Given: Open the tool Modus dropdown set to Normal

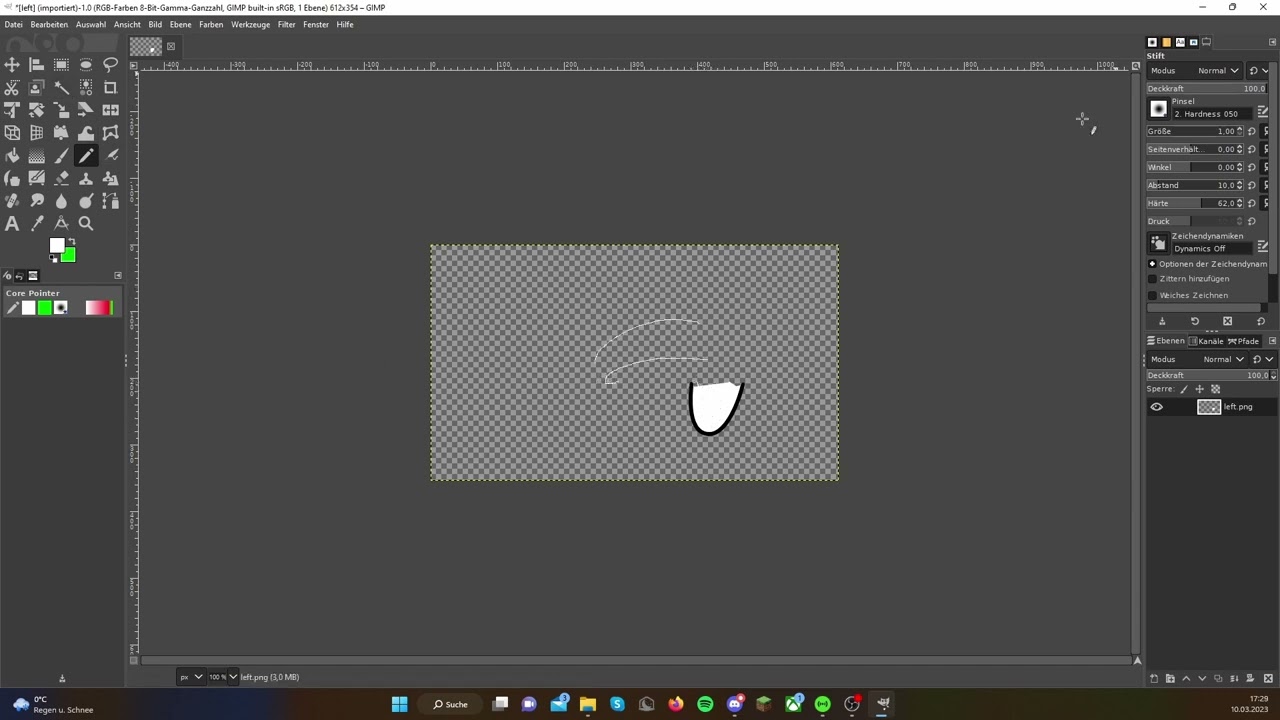Looking at the screenshot, I should [1218, 71].
